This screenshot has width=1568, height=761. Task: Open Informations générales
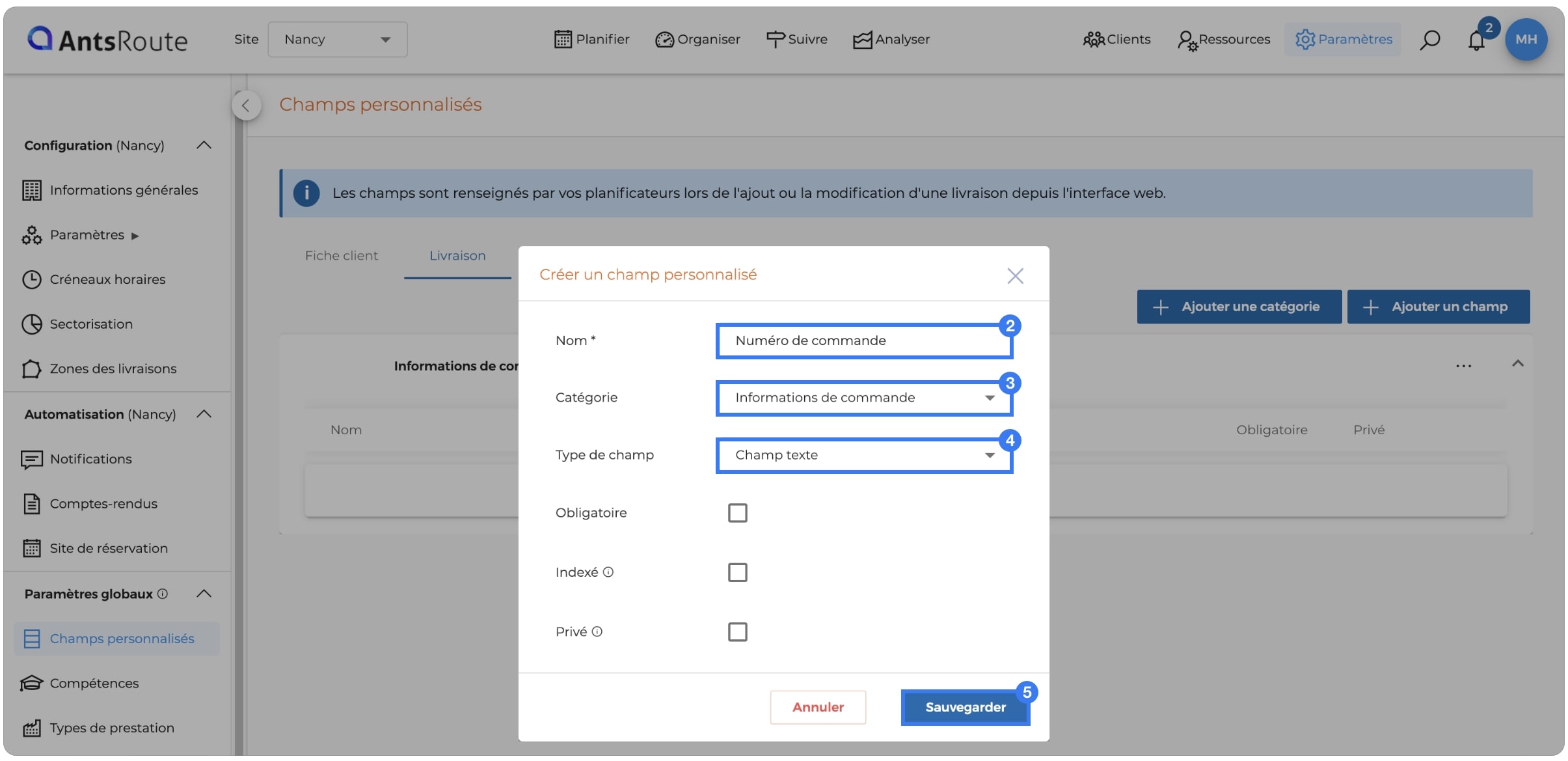click(124, 190)
